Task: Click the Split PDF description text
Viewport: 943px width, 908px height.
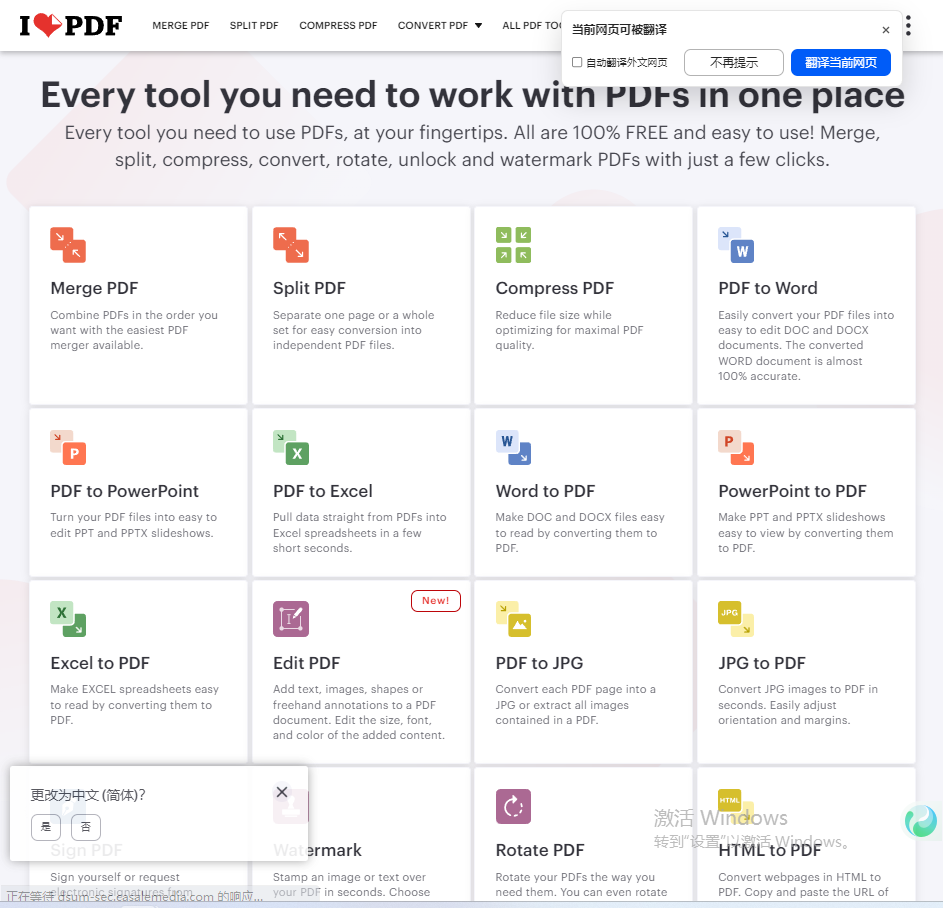Action: pos(354,330)
